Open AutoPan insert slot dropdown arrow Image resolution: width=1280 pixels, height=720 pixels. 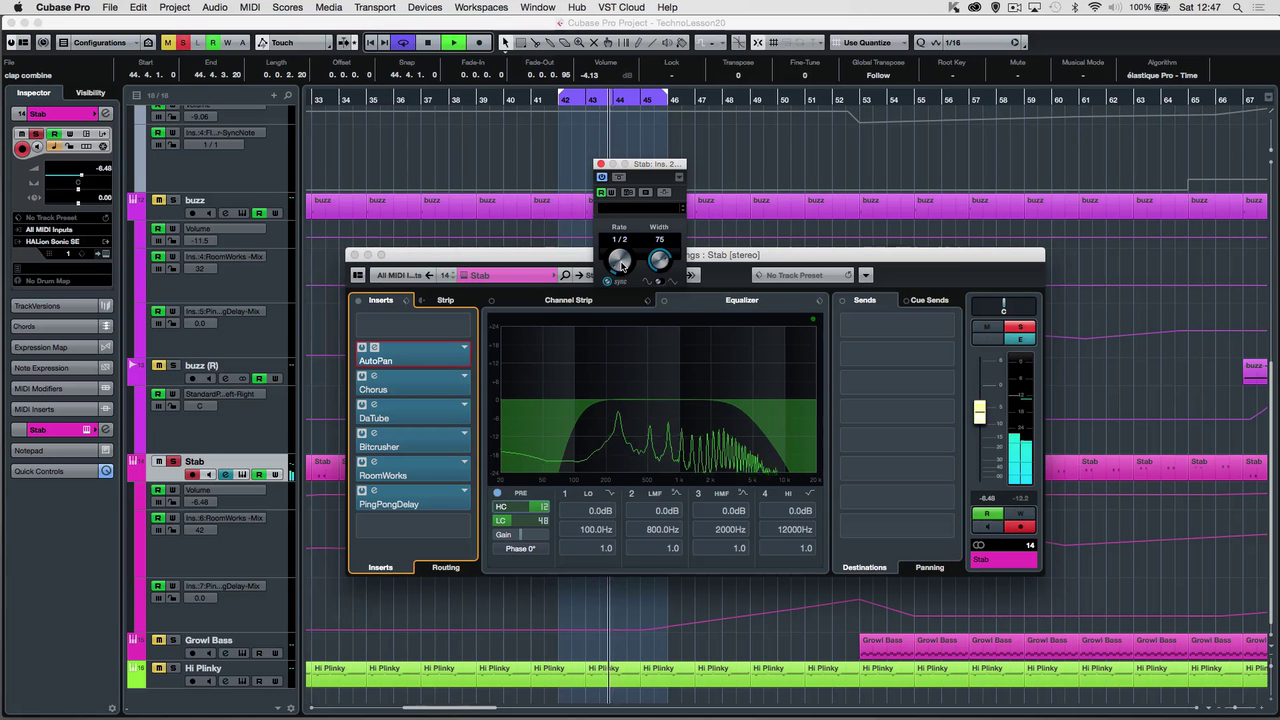(464, 347)
